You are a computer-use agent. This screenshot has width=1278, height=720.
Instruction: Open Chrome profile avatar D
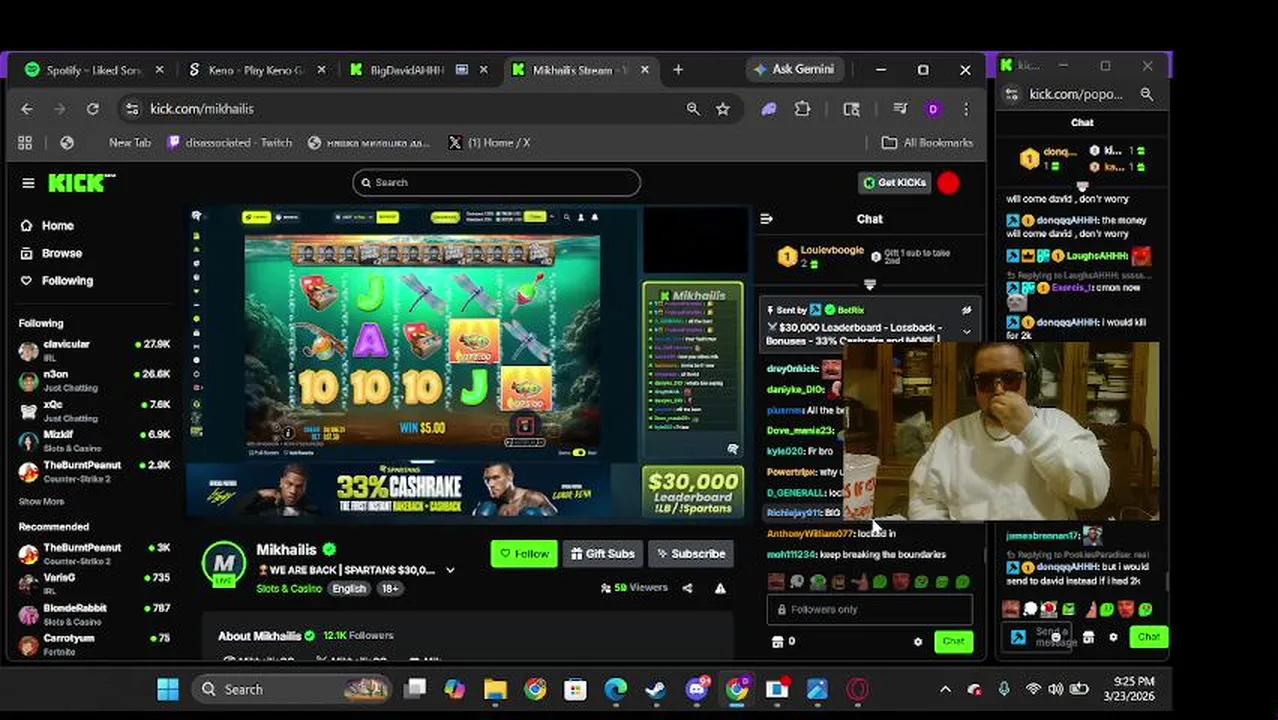[933, 109]
